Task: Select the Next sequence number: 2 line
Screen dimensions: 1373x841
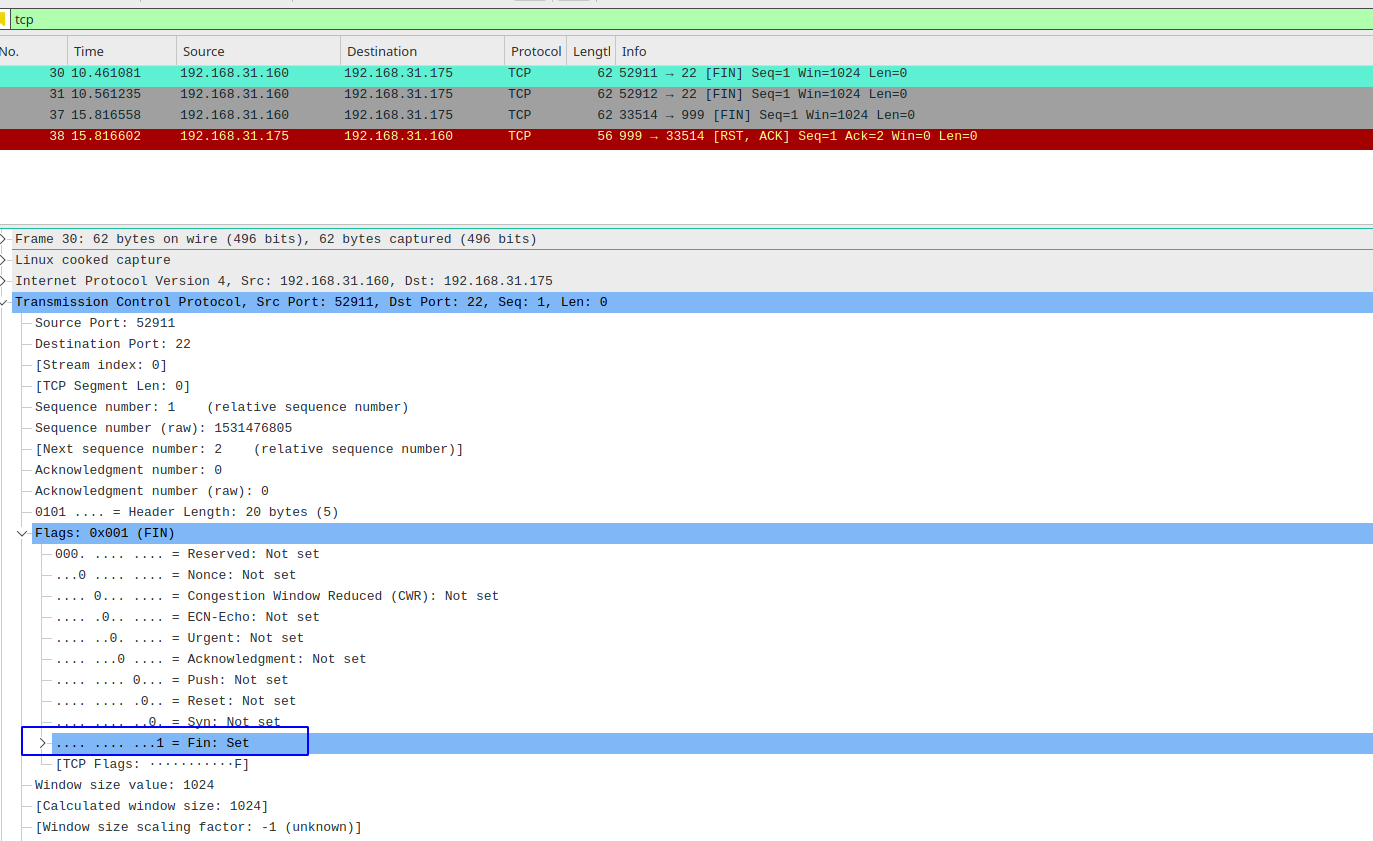Action: click(x=249, y=449)
